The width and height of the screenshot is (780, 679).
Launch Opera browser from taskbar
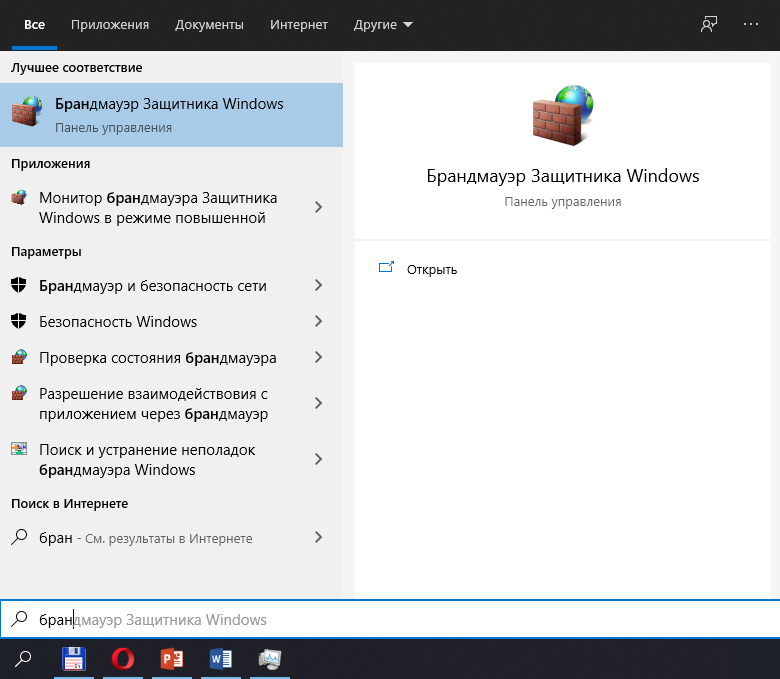(123, 659)
